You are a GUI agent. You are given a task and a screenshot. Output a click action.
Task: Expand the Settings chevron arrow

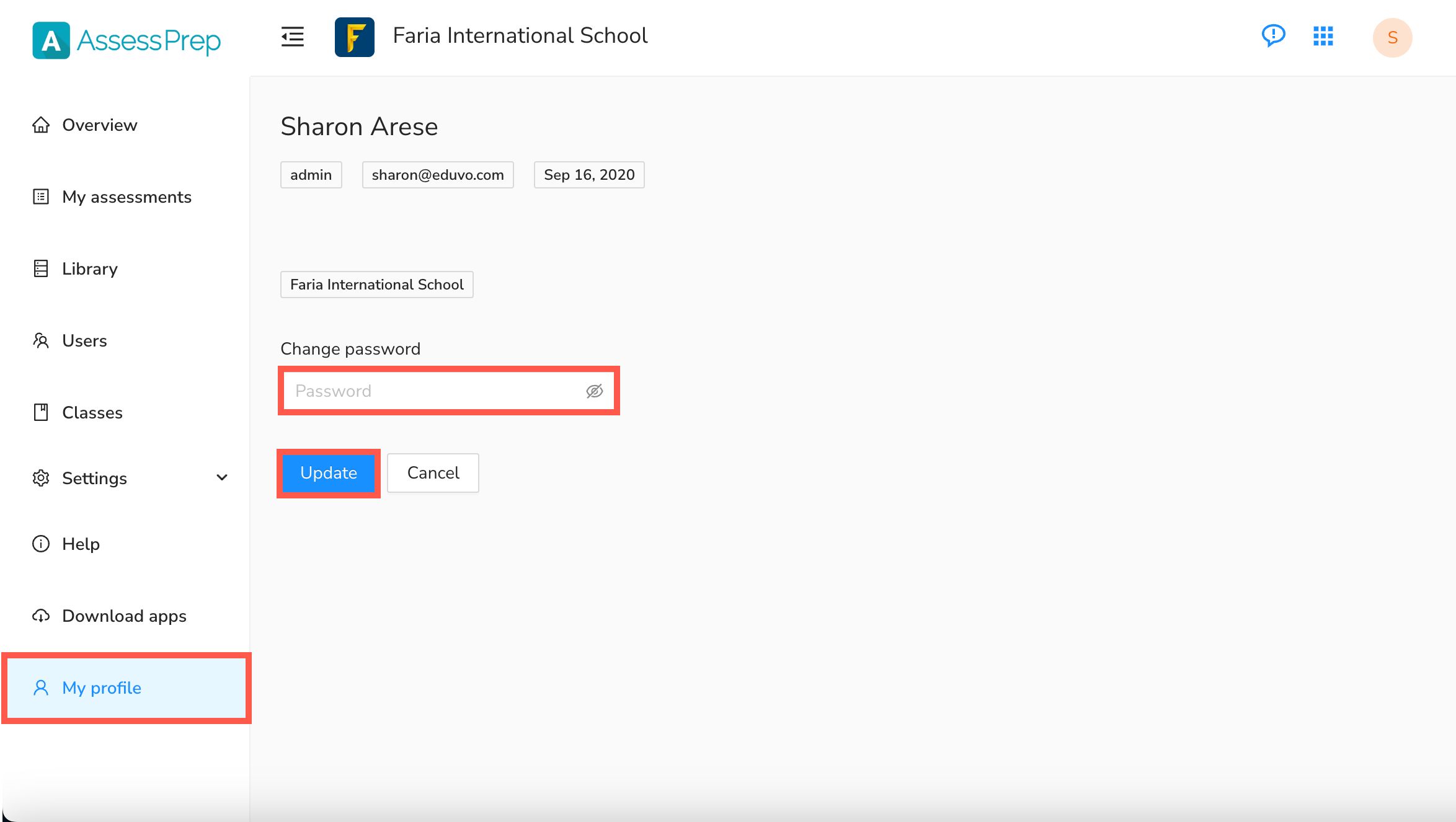coord(221,478)
